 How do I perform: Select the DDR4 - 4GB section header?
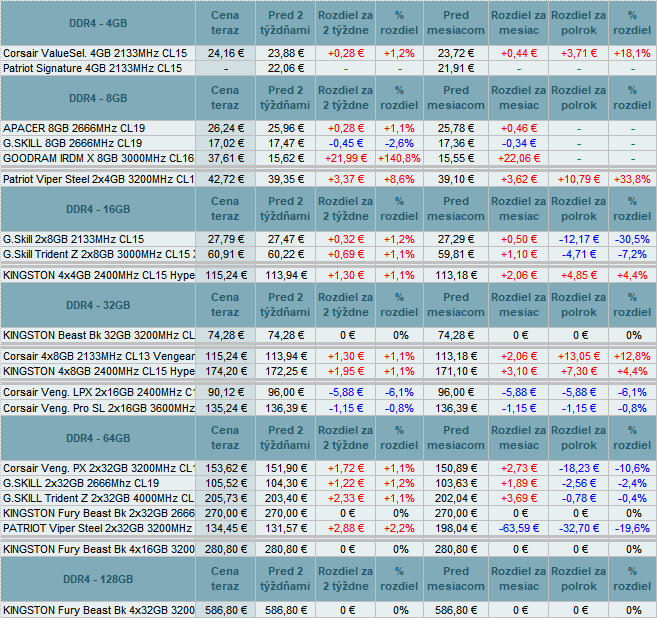98,23
